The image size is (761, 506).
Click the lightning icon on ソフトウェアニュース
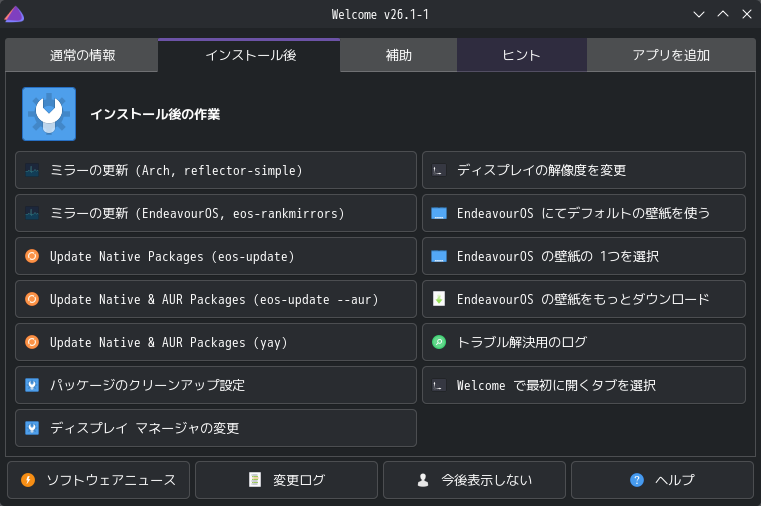28,480
